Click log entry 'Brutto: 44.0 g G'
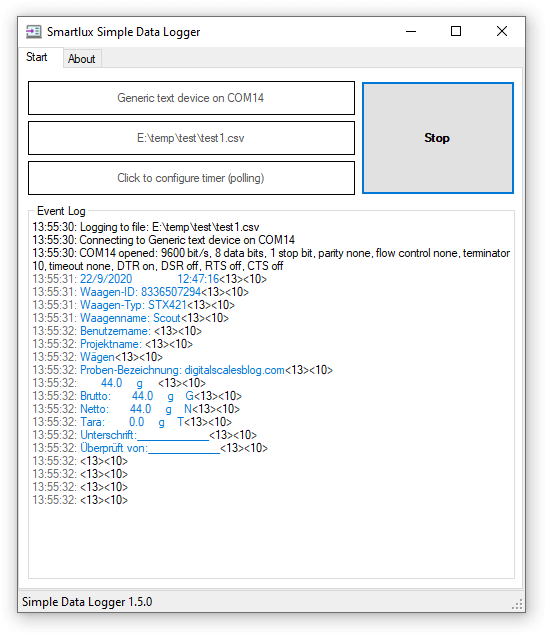This screenshot has height=635, width=547. (x=137, y=396)
